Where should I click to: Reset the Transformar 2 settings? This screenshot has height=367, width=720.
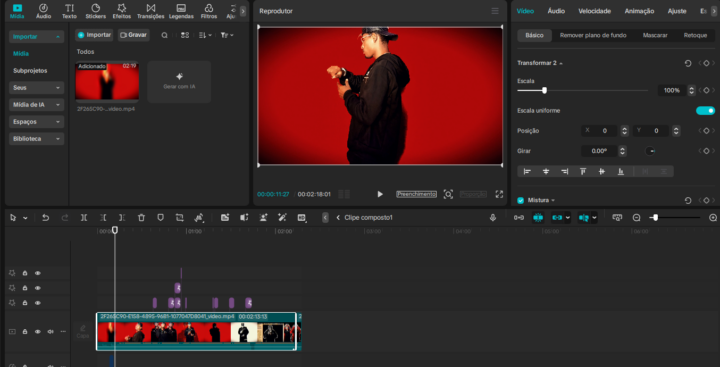(688, 63)
